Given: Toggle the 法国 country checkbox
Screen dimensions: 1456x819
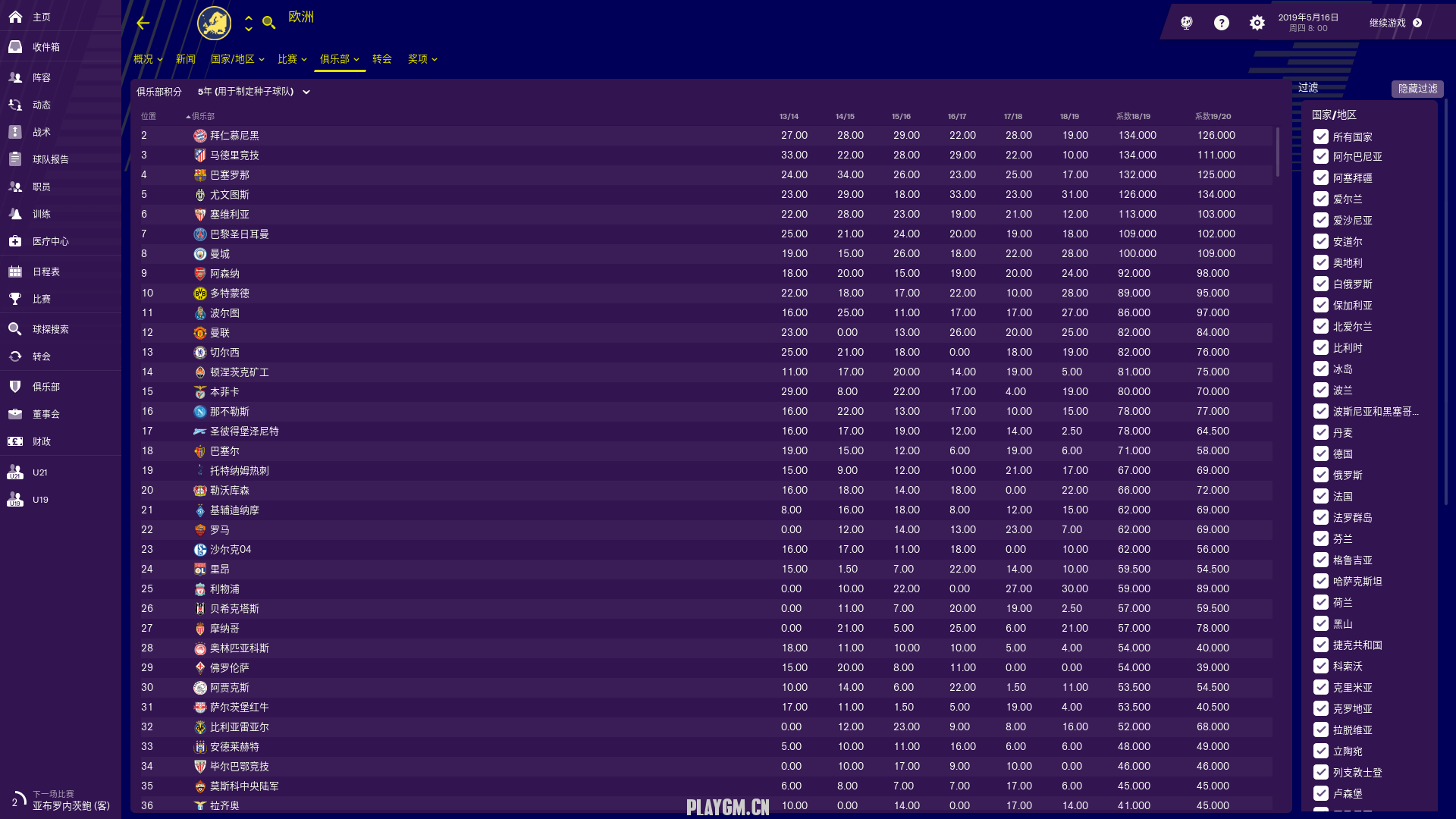Looking at the screenshot, I should (1321, 496).
